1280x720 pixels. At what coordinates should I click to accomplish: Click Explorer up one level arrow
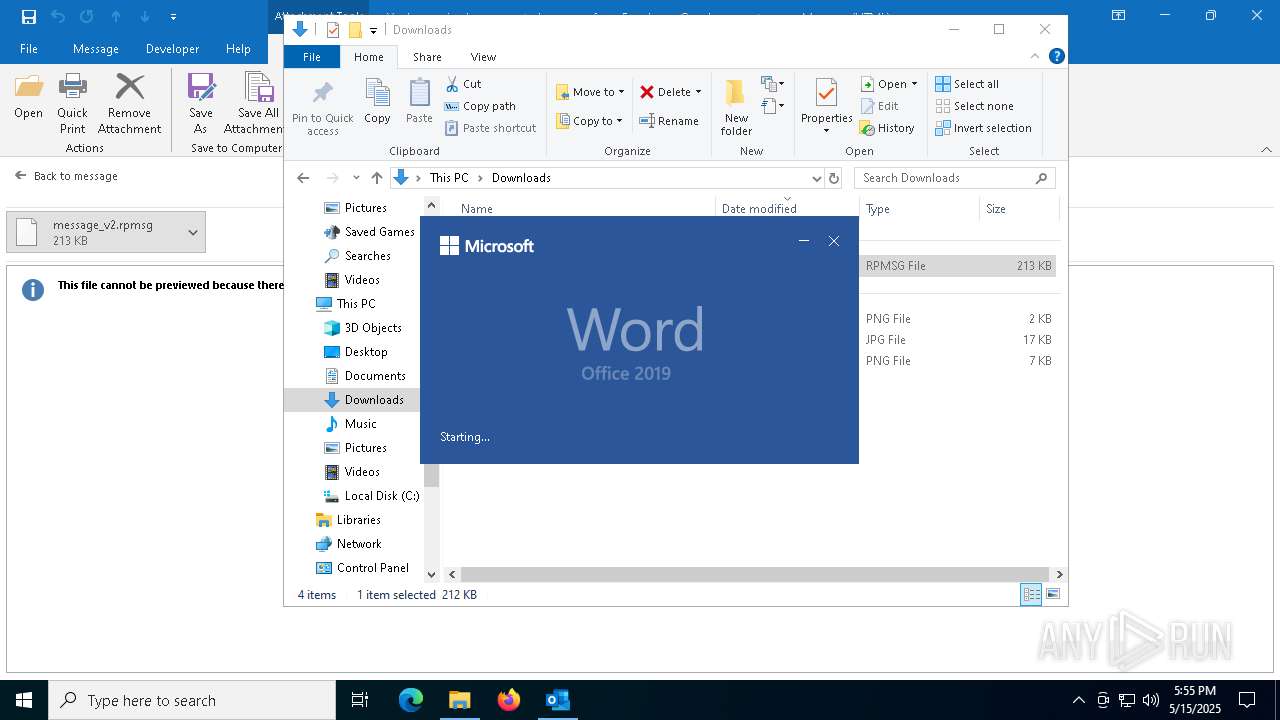pos(376,178)
